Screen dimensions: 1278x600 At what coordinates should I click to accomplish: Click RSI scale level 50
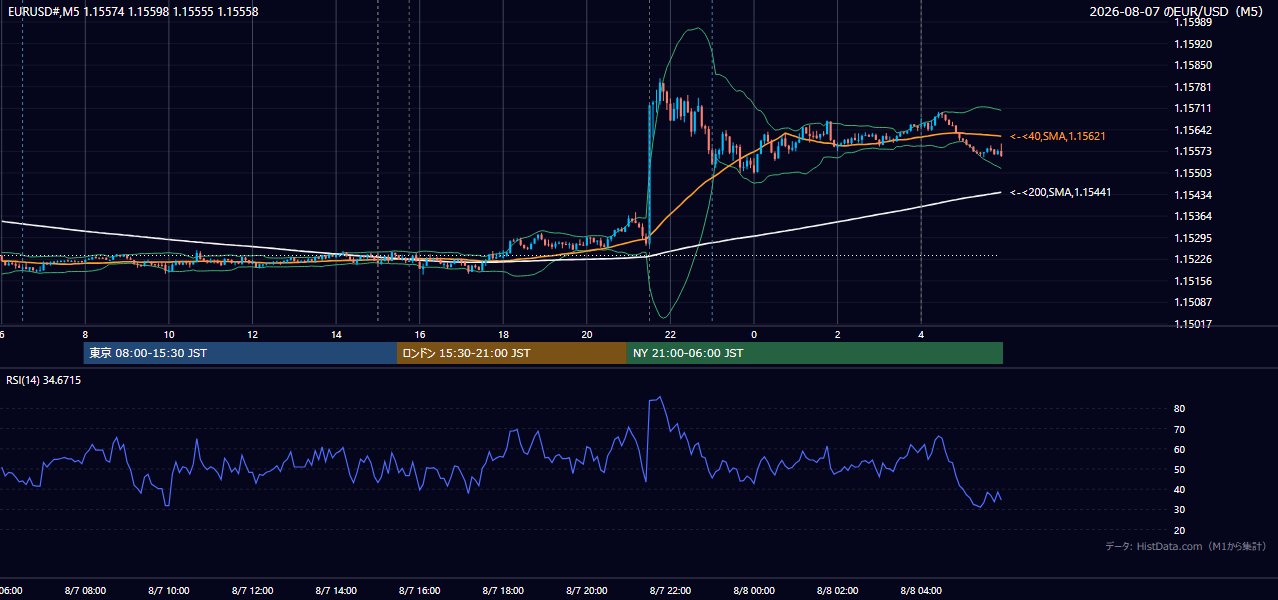[1180, 469]
